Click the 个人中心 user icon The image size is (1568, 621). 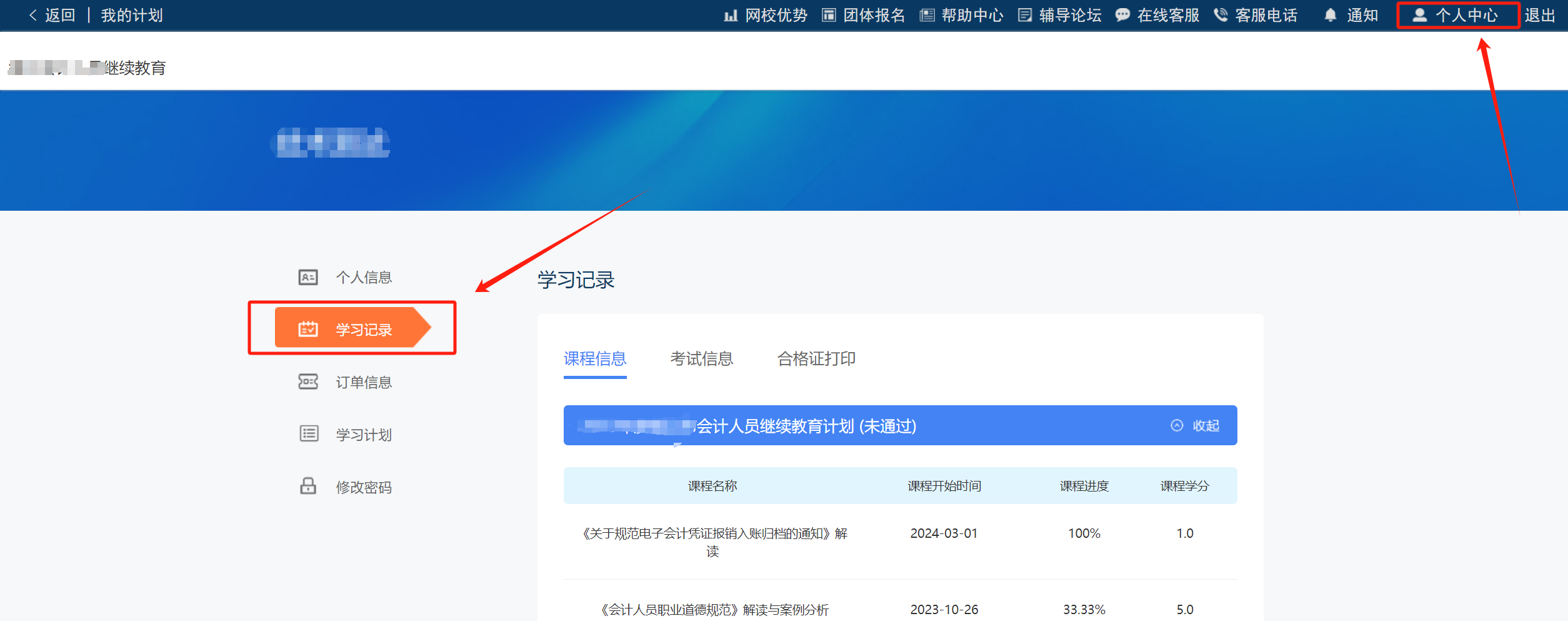point(1419,16)
